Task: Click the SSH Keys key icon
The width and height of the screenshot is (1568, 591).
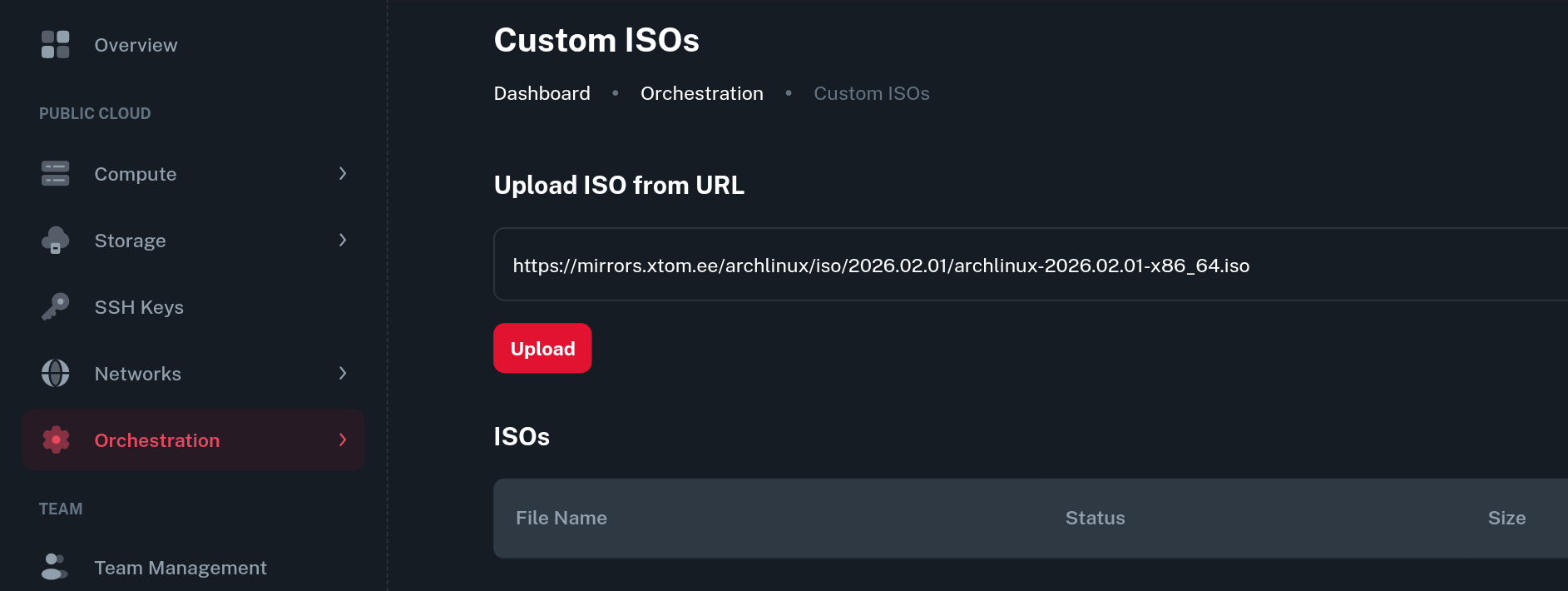Action: pos(55,307)
